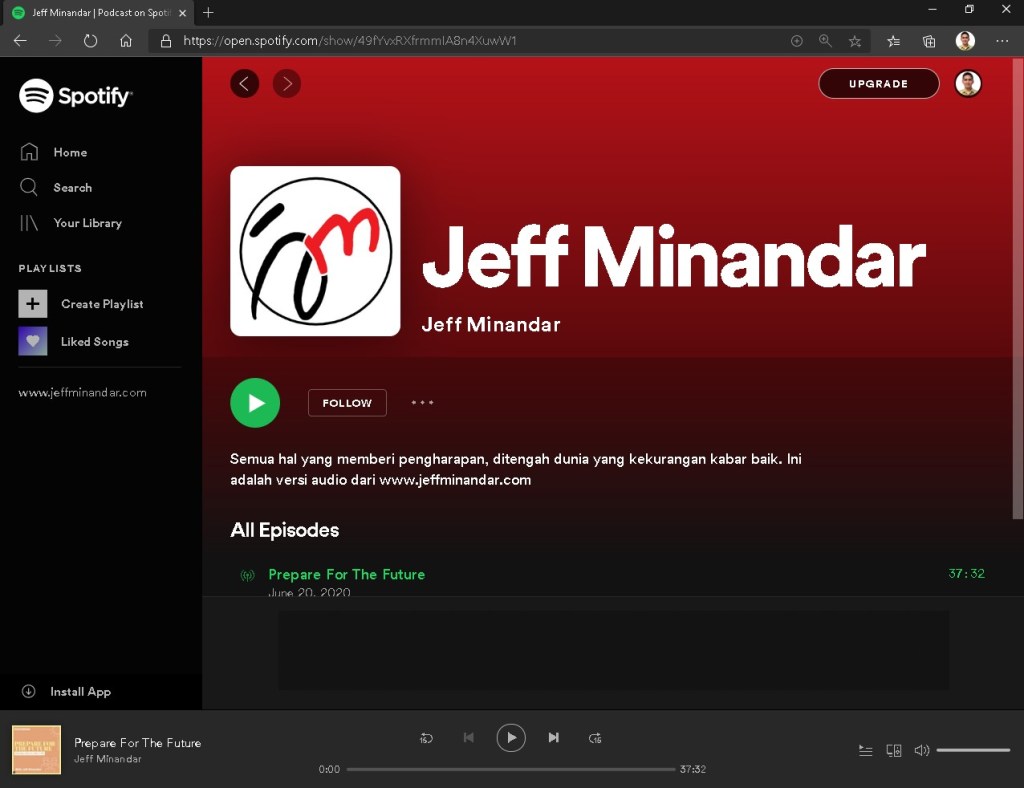Open the Prepare For The Future episode
This screenshot has width=1024, height=788.
[346, 575]
